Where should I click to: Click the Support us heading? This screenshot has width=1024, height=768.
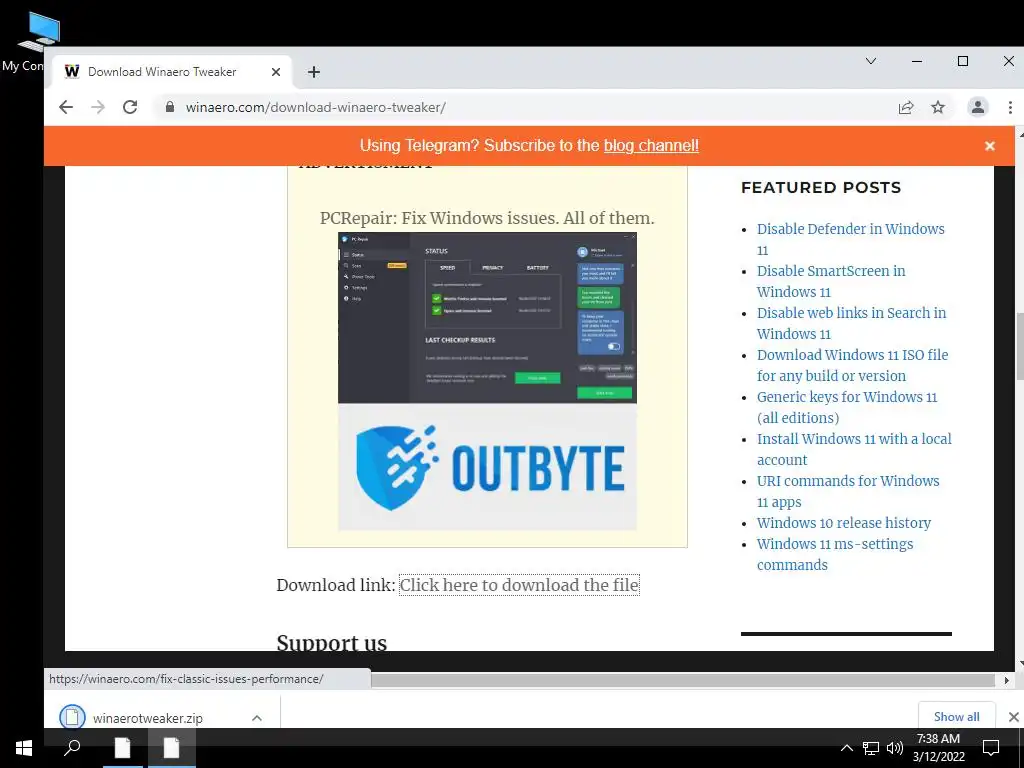[332, 642]
